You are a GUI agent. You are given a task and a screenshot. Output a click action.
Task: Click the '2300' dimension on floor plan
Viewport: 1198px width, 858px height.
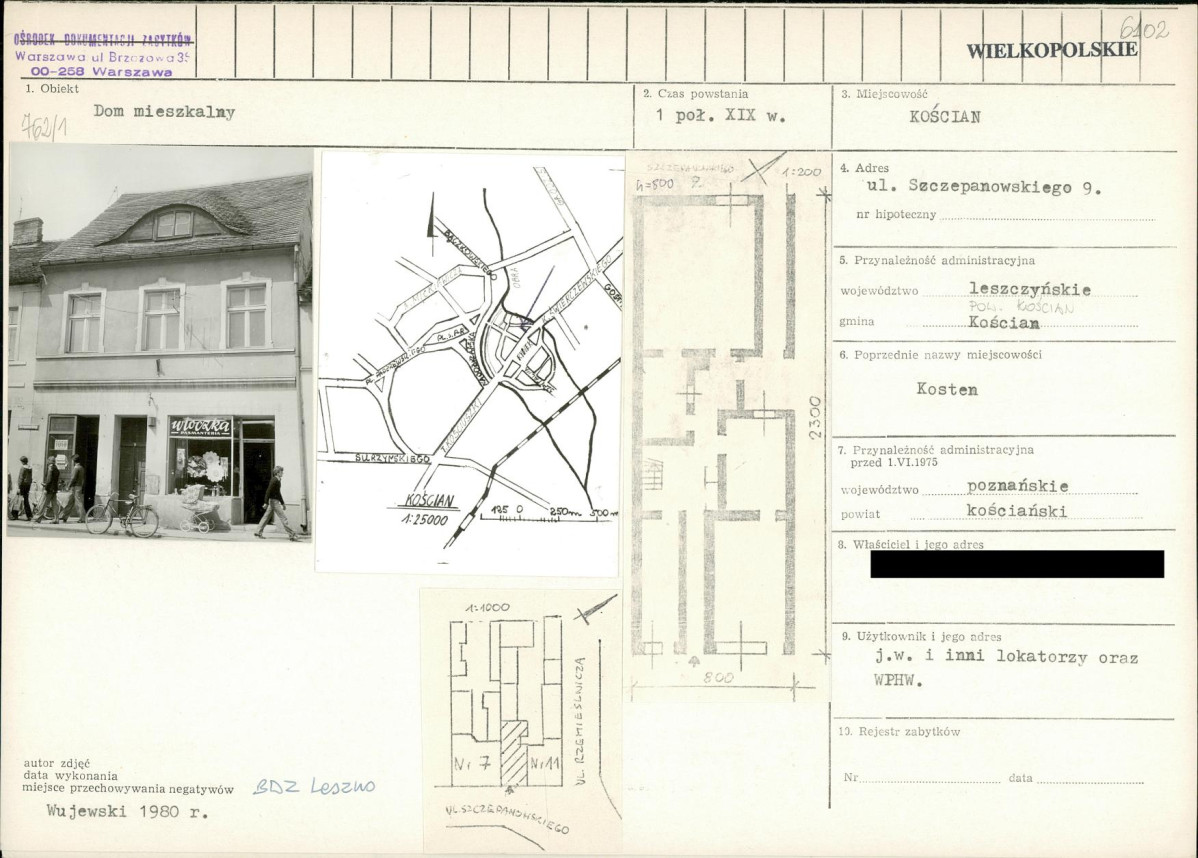coord(816,417)
